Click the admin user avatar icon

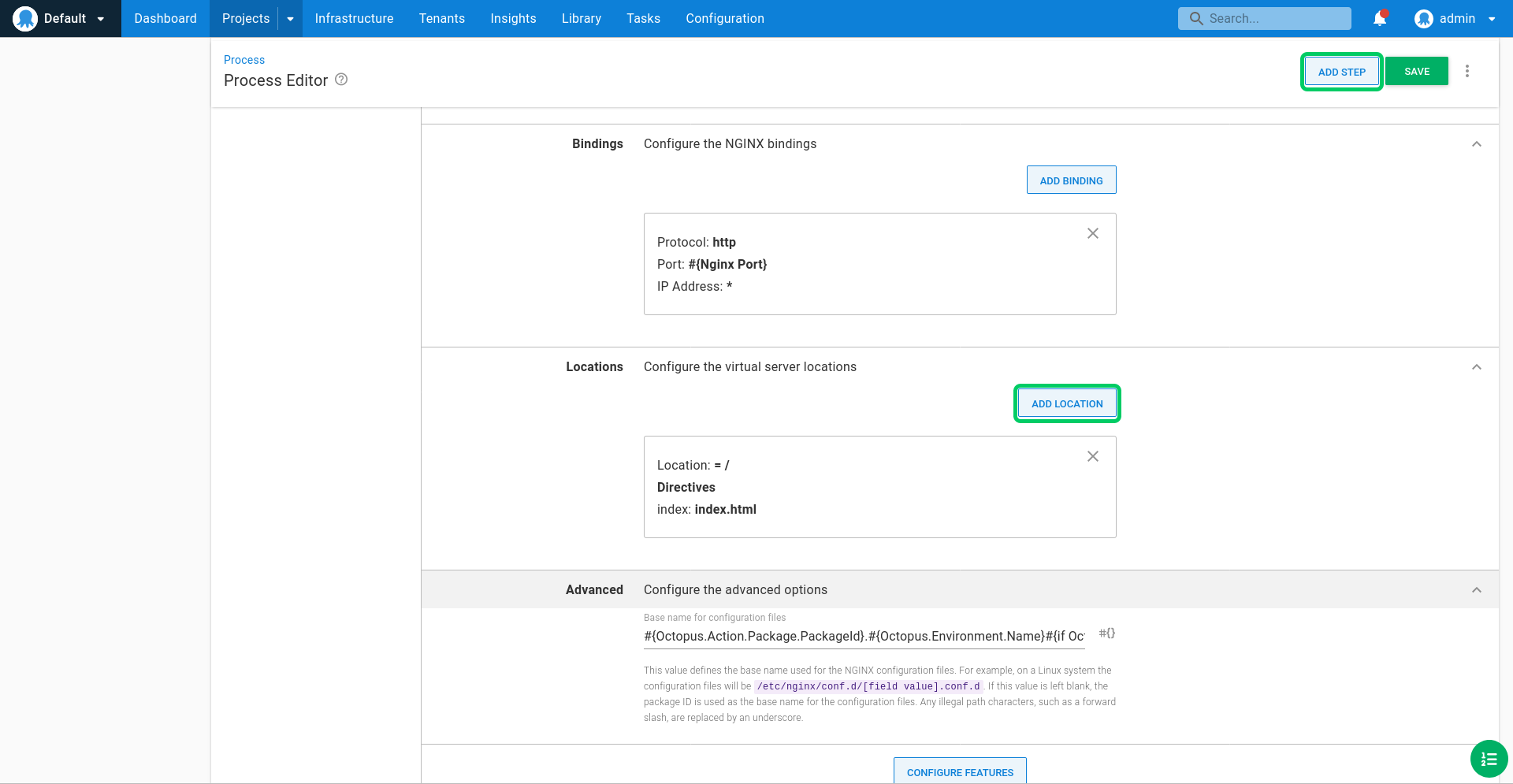(1423, 18)
